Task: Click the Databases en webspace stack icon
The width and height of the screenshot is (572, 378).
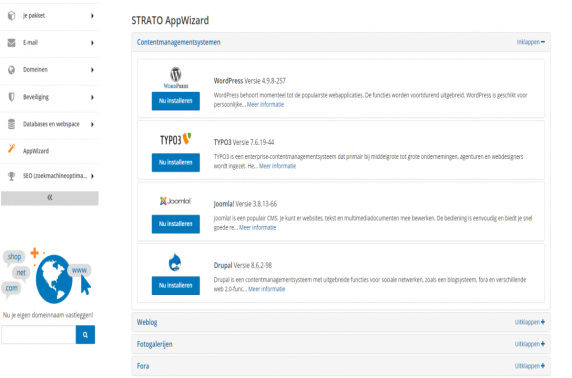Action: tap(12, 124)
